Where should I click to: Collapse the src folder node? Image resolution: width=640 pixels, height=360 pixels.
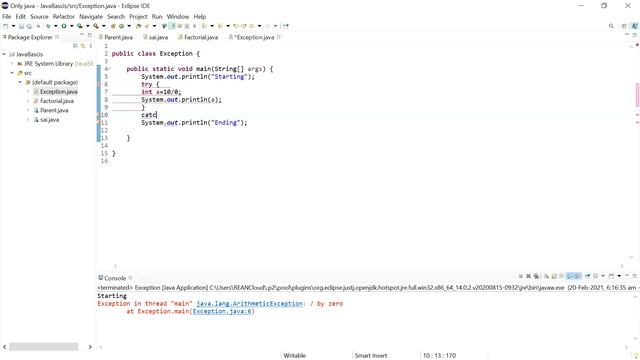pyautogui.click(x=12, y=73)
